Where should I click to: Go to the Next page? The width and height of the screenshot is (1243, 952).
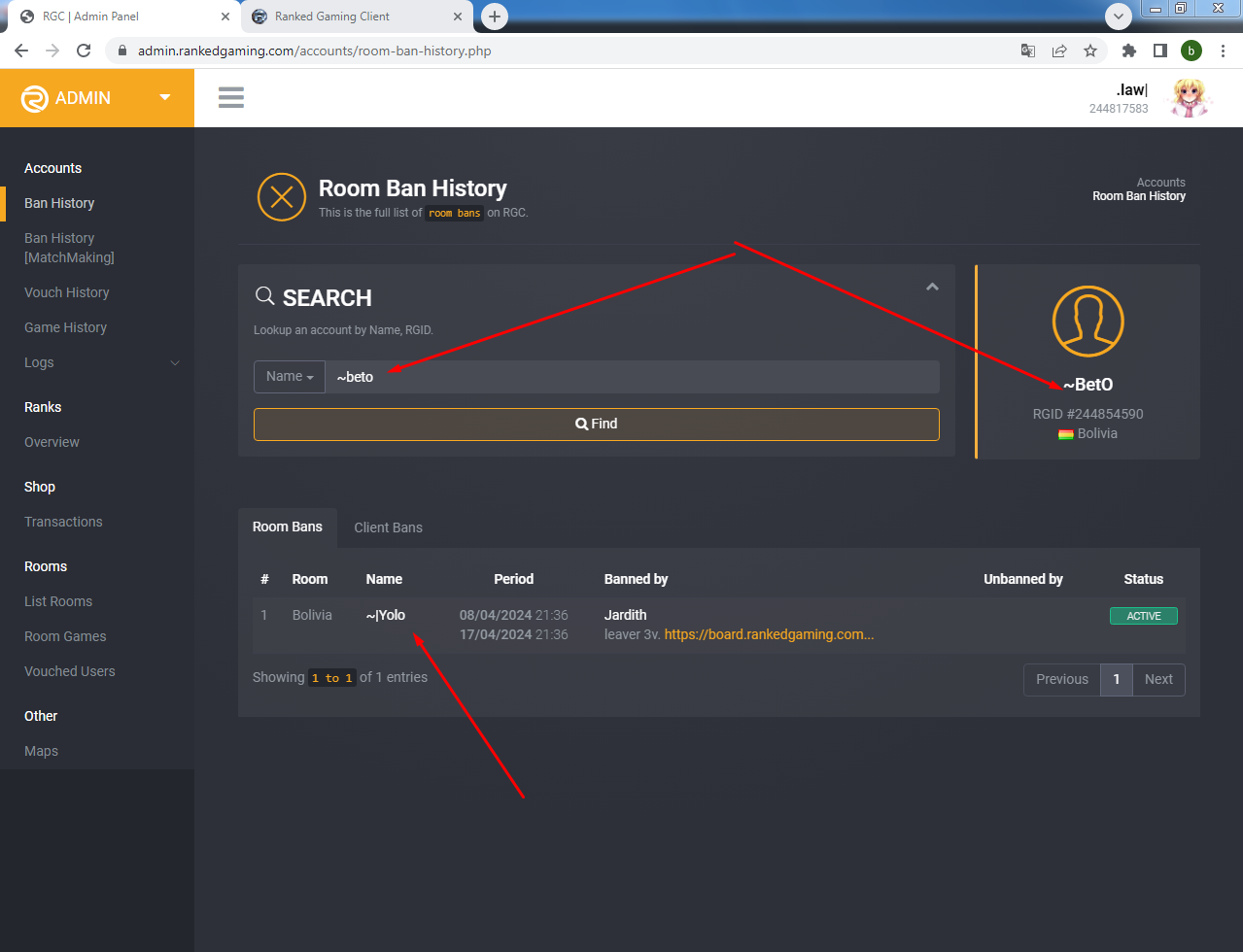pyautogui.click(x=1158, y=679)
